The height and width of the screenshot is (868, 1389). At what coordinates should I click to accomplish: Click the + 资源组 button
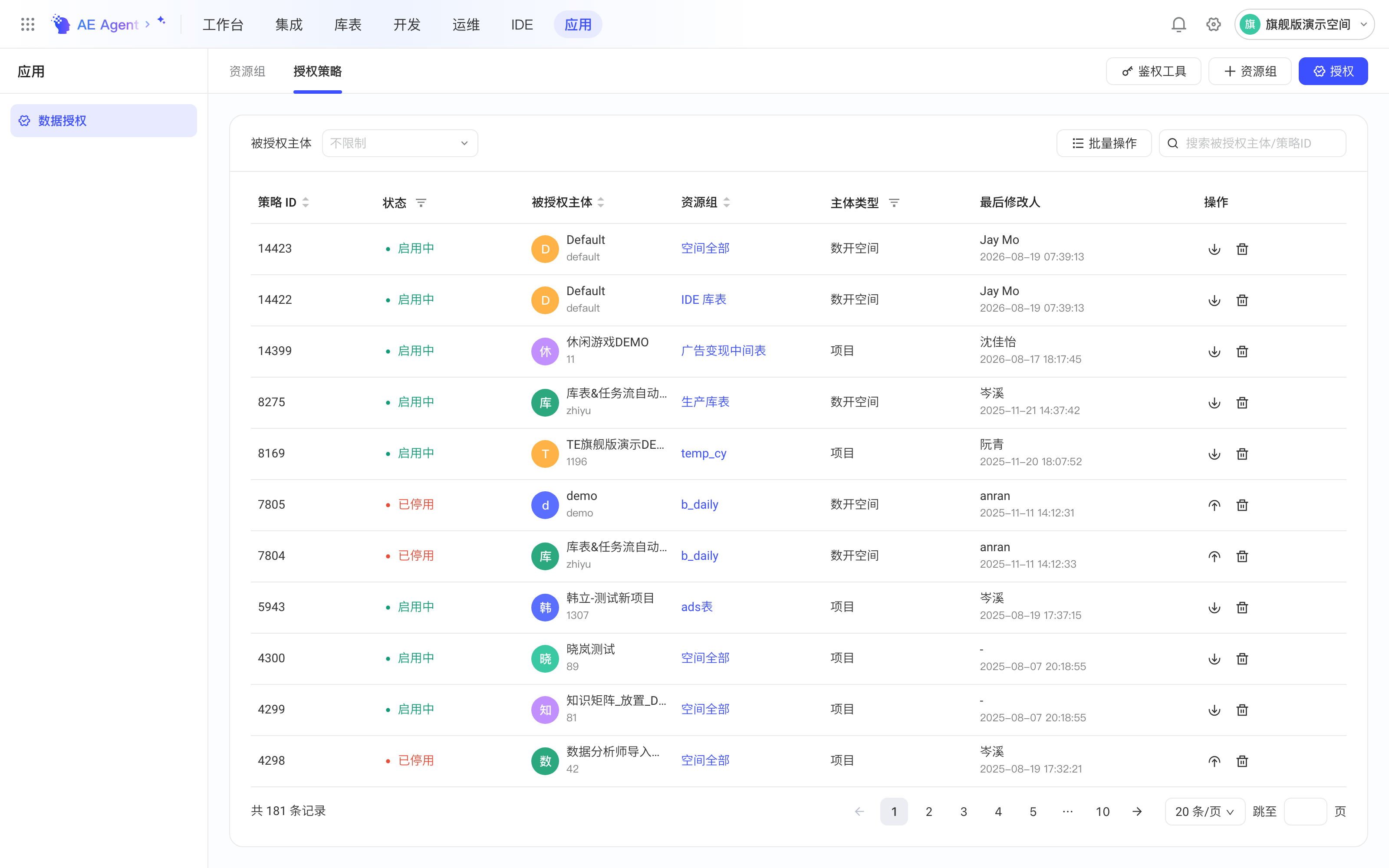coord(1250,71)
